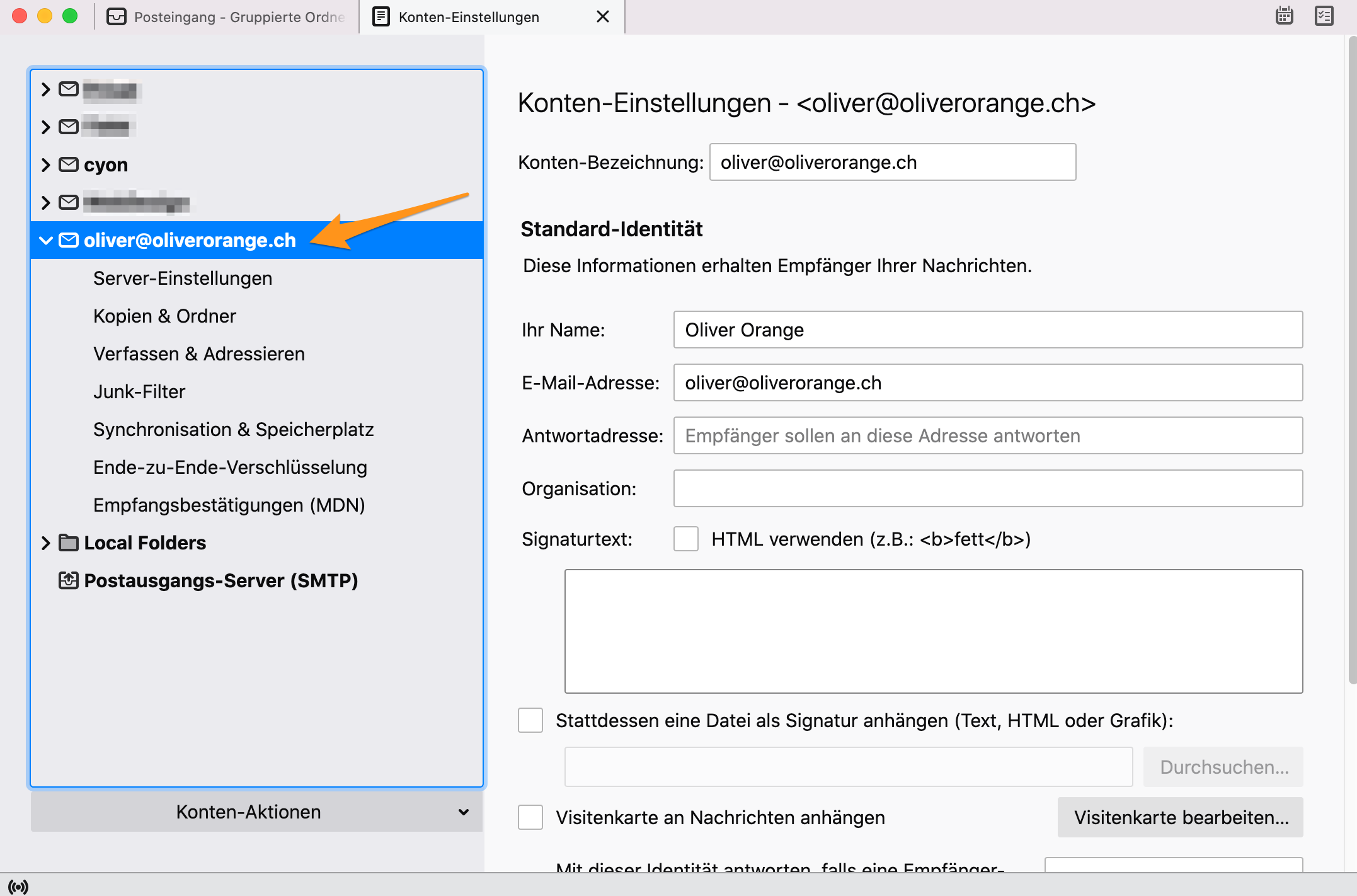The height and width of the screenshot is (896, 1357).
Task: Click the Local Folders folder icon
Action: coord(68,543)
